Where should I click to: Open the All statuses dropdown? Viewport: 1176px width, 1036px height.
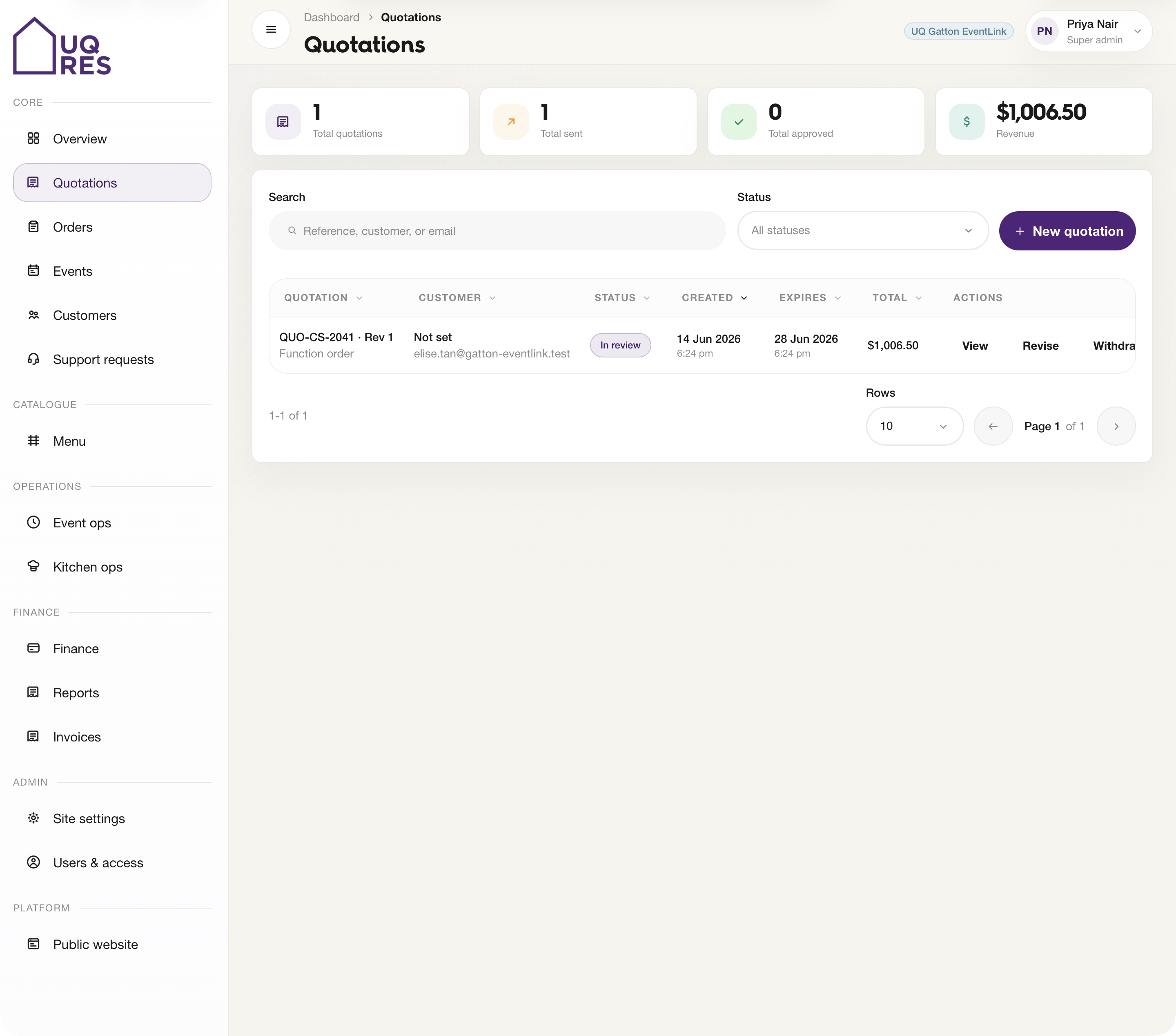tap(863, 230)
